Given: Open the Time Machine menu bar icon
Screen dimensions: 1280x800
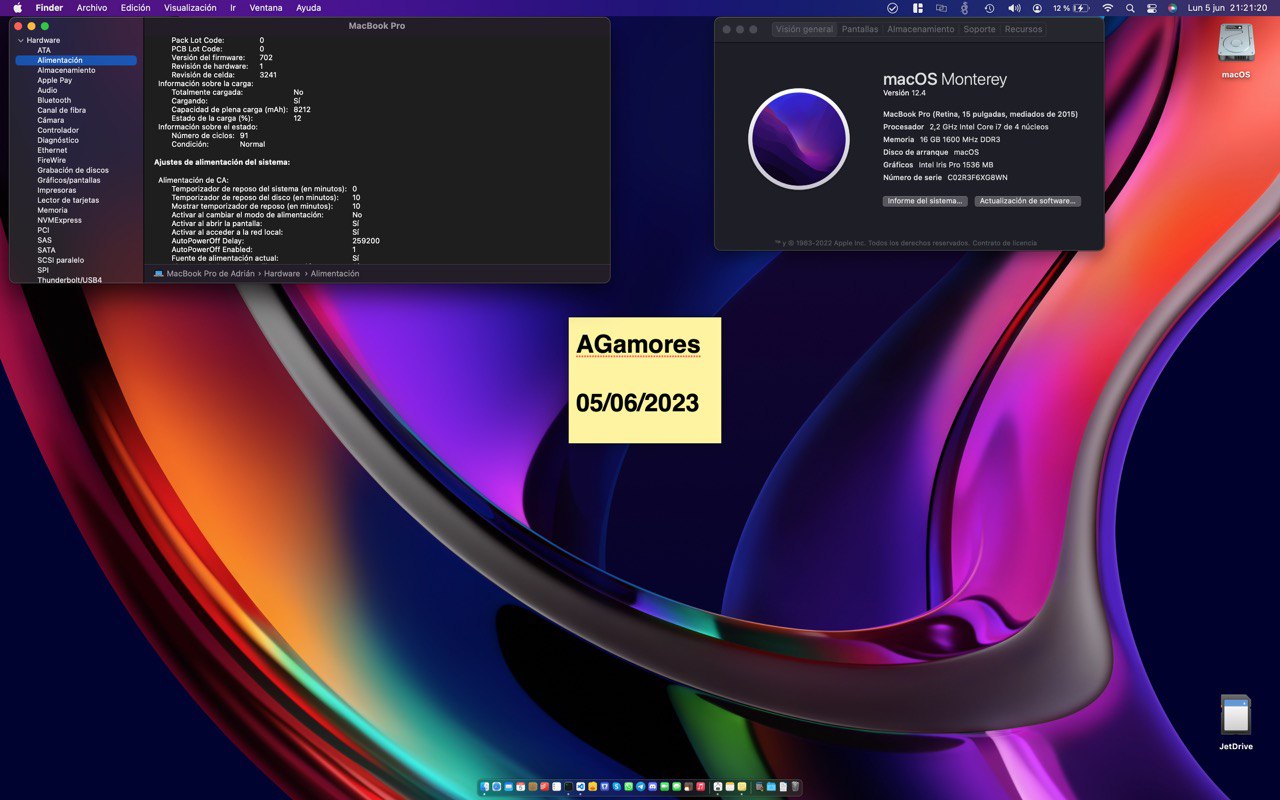Looking at the screenshot, I should coord(989,7).
